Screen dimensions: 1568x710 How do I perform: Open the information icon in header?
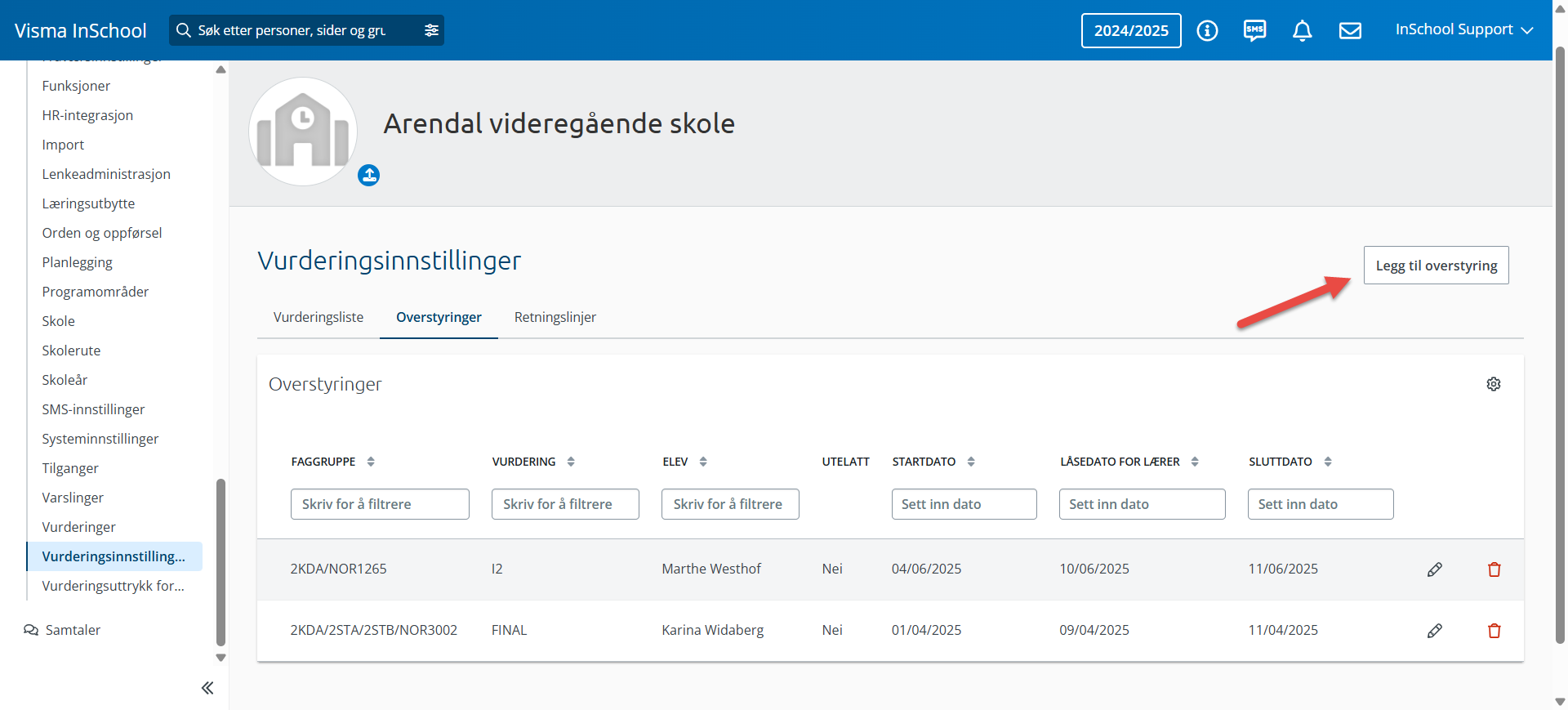pos(1207,30)
